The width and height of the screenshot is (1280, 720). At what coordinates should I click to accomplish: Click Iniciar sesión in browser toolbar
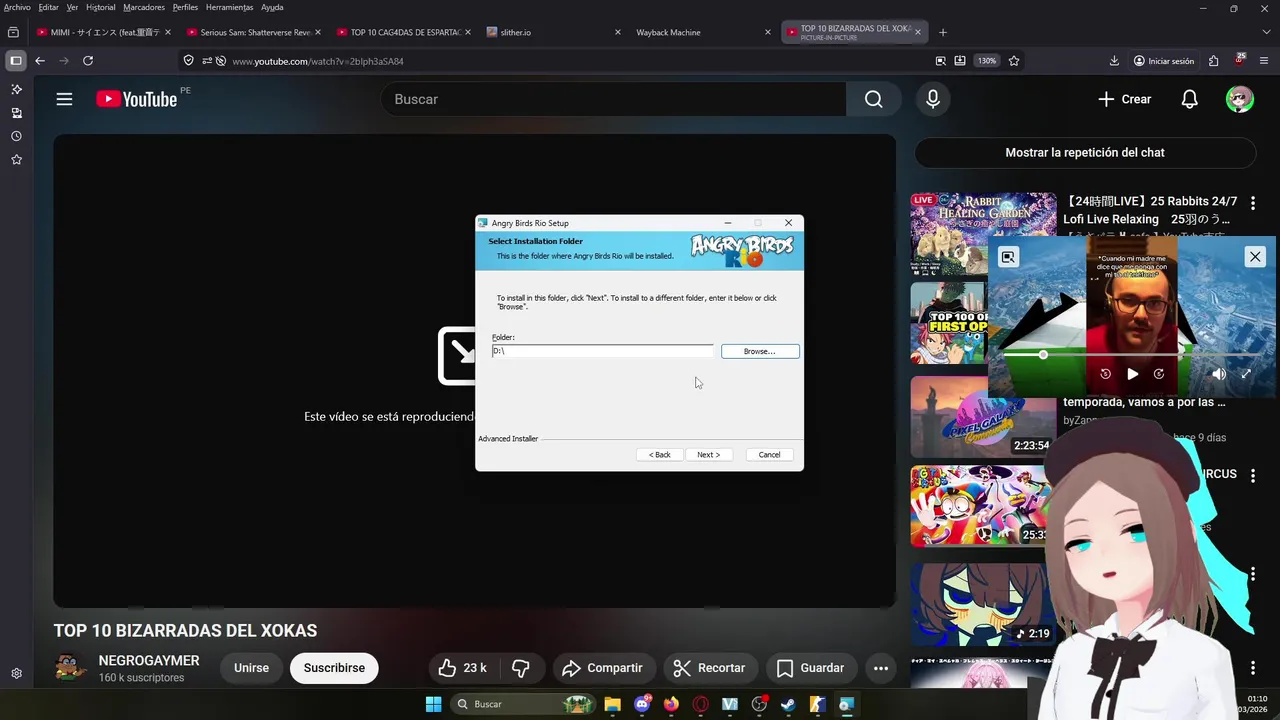(1164, 61)
